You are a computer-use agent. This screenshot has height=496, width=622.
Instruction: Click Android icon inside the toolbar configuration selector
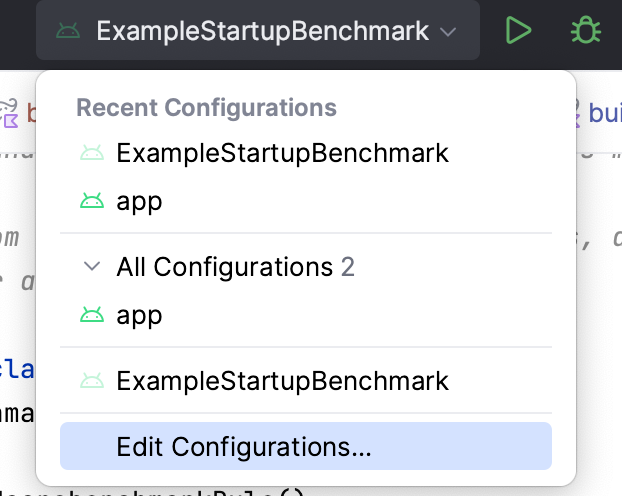click(68, 32)
